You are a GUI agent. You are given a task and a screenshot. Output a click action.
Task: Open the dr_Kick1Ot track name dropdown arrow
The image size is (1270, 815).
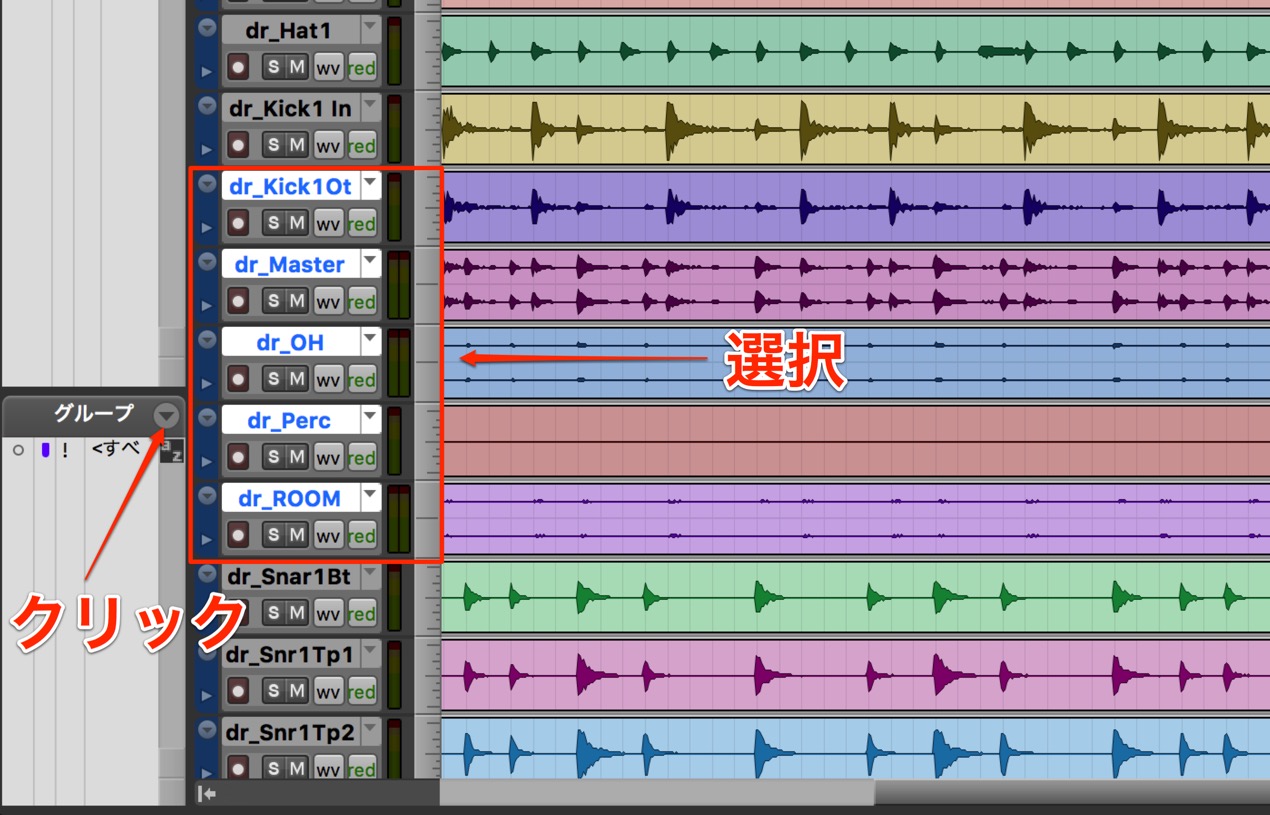(371, 184)
